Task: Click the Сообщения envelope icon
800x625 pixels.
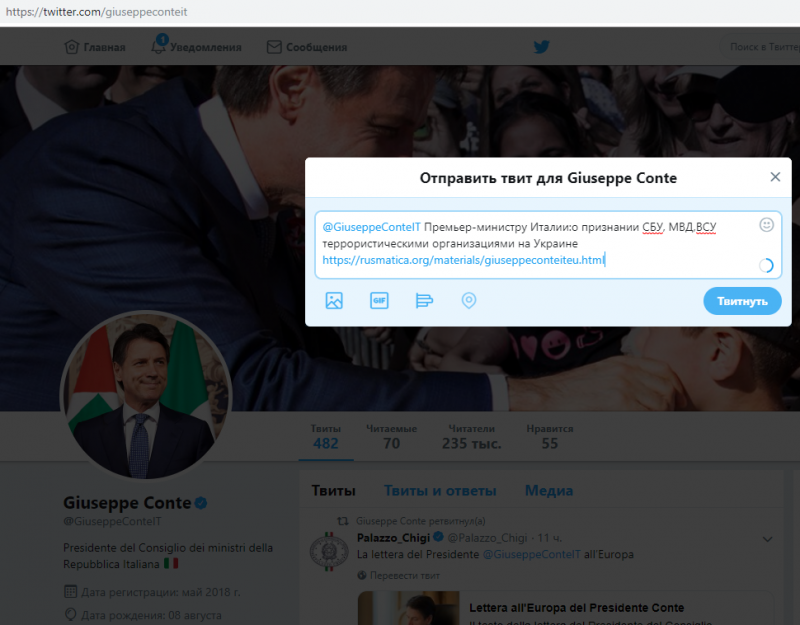Action: [x=274, y=47]
